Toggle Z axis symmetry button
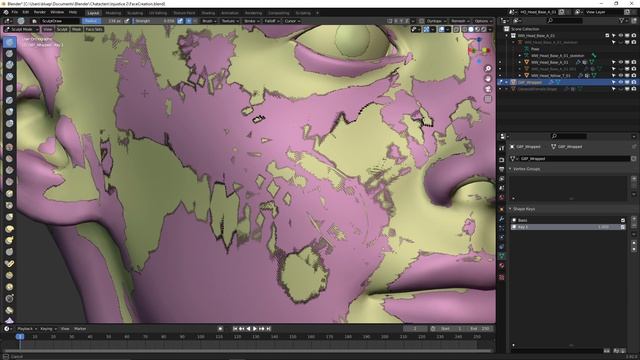This screenshot has width=640, height=360. [x=407, y=21]
